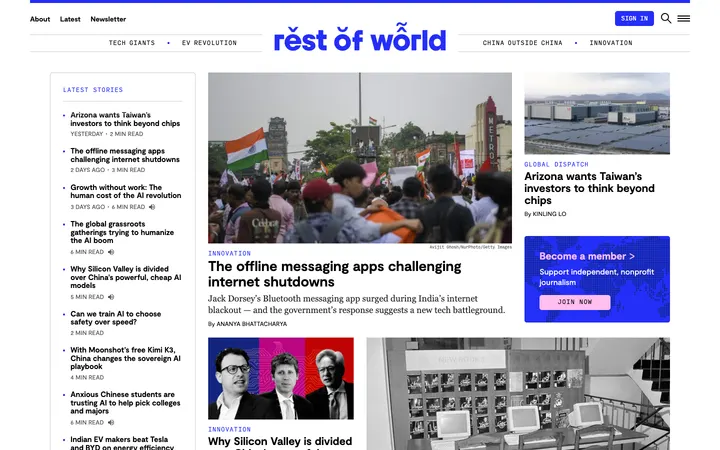Click '4 MIN READ' under Kimi K3 story

(x=87, y=377)
